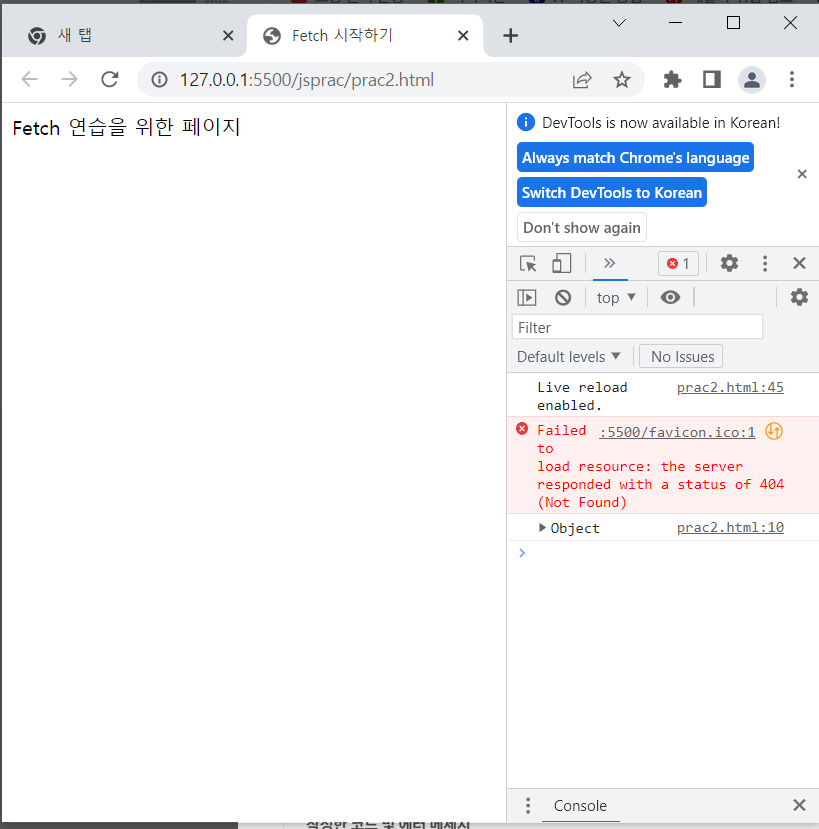The image size is (819, 829).
Task: Click the red error icon on Failed message
Action: tap(522, 429)
